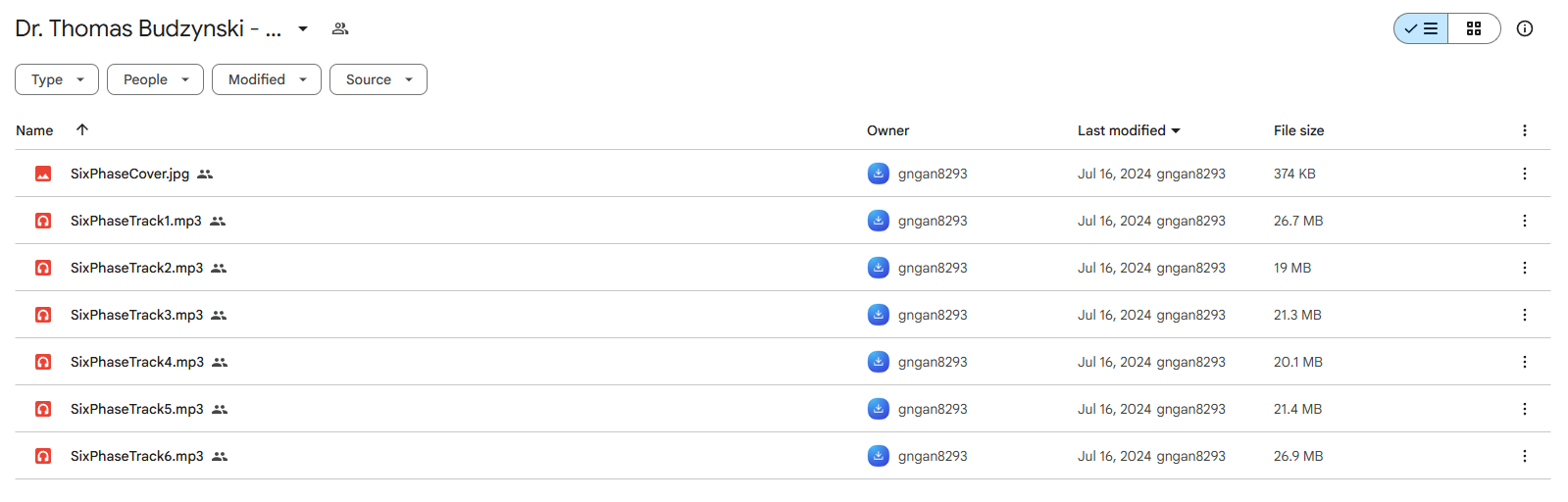
Task: Open the view details info icon
Action: (x=1525, y=28)
